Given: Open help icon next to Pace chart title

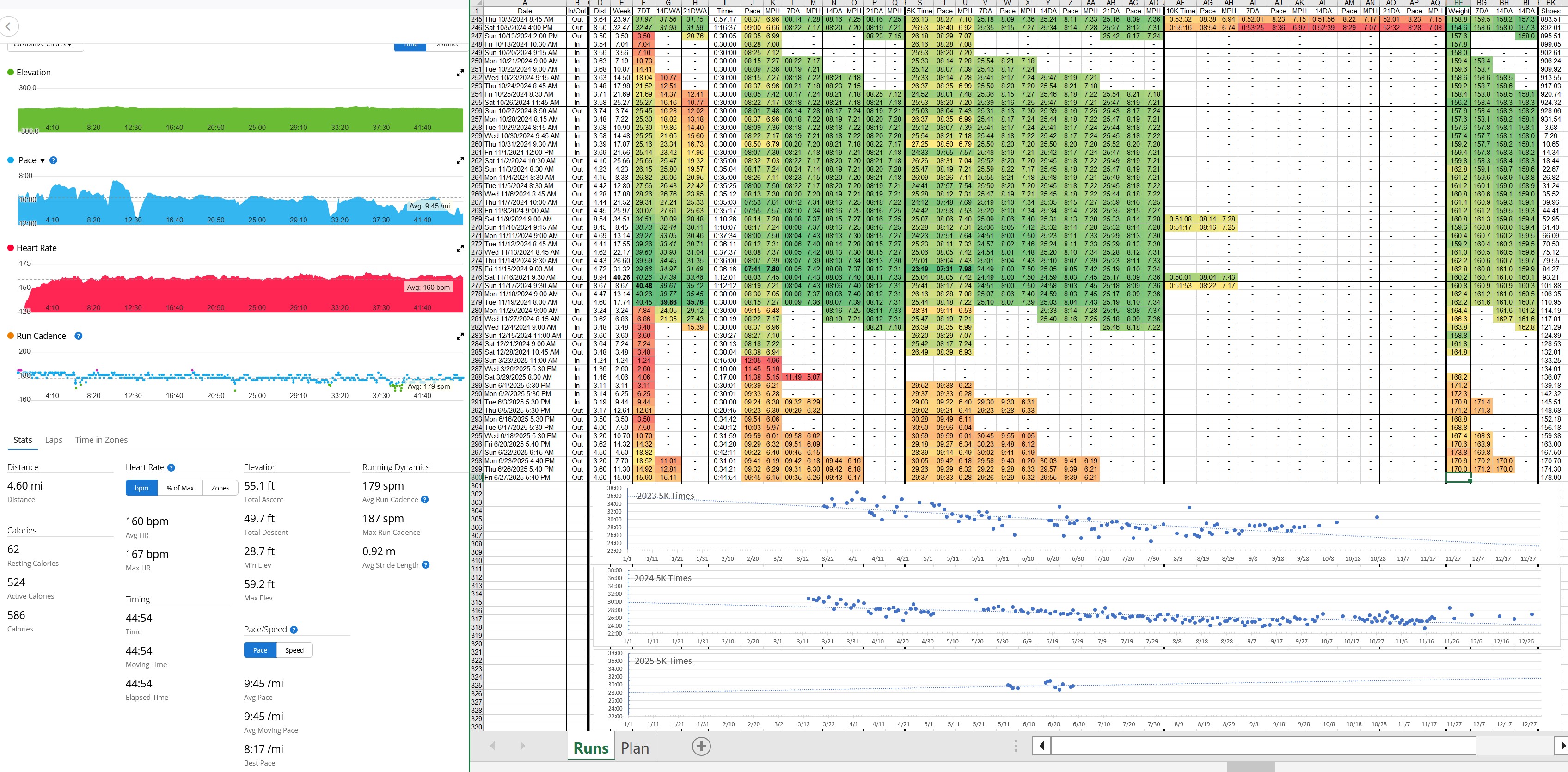Looking at the screenshot, I should pos(53,160).
